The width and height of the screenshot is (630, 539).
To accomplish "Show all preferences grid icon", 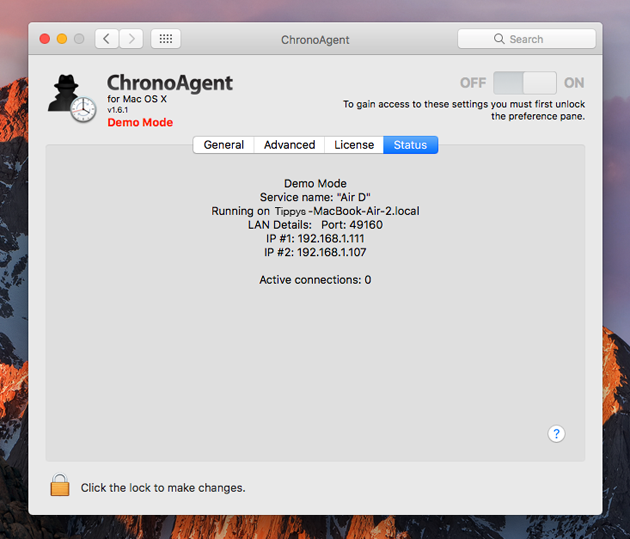I will tap(166, 39).
